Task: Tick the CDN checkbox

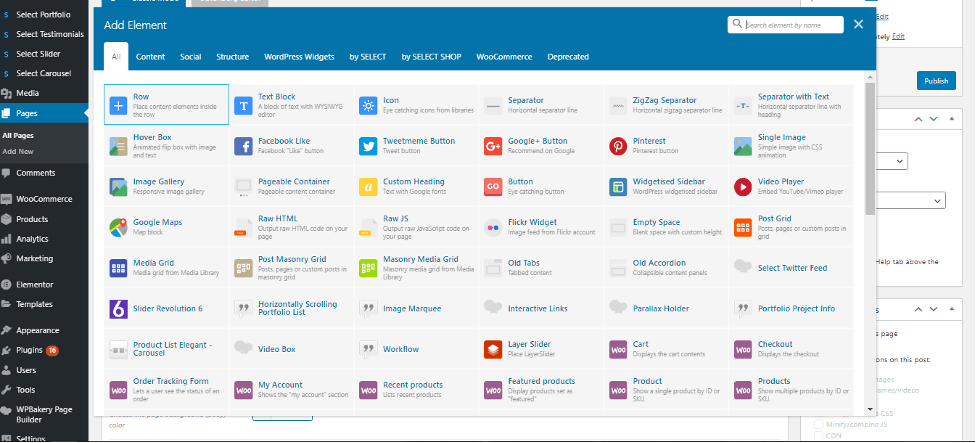Action: point(819,437)
